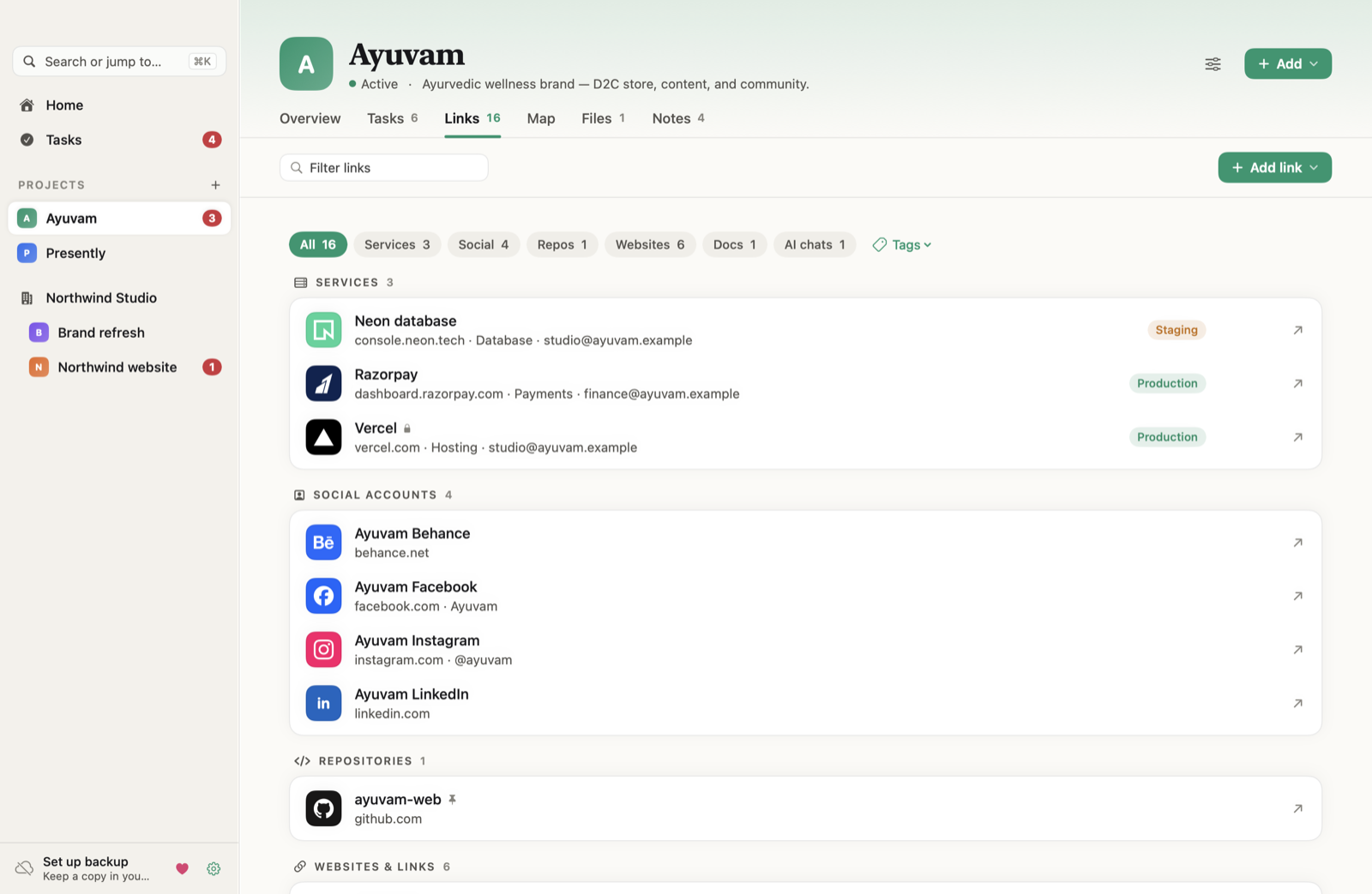Click Set up backup prompt
The height and width of the screenshot is (894, 1372).
coord(95,868)
